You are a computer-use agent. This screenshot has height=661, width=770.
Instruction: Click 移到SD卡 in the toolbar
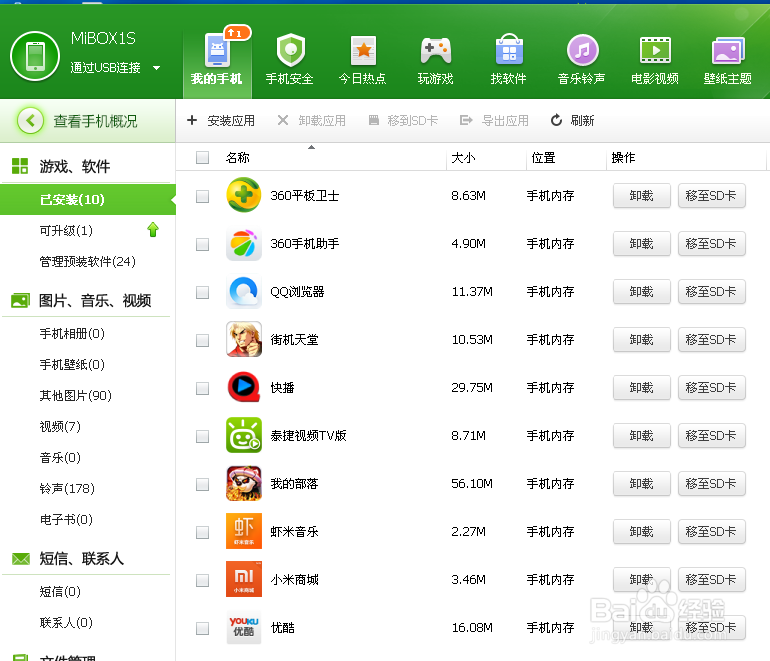[403, 120]
